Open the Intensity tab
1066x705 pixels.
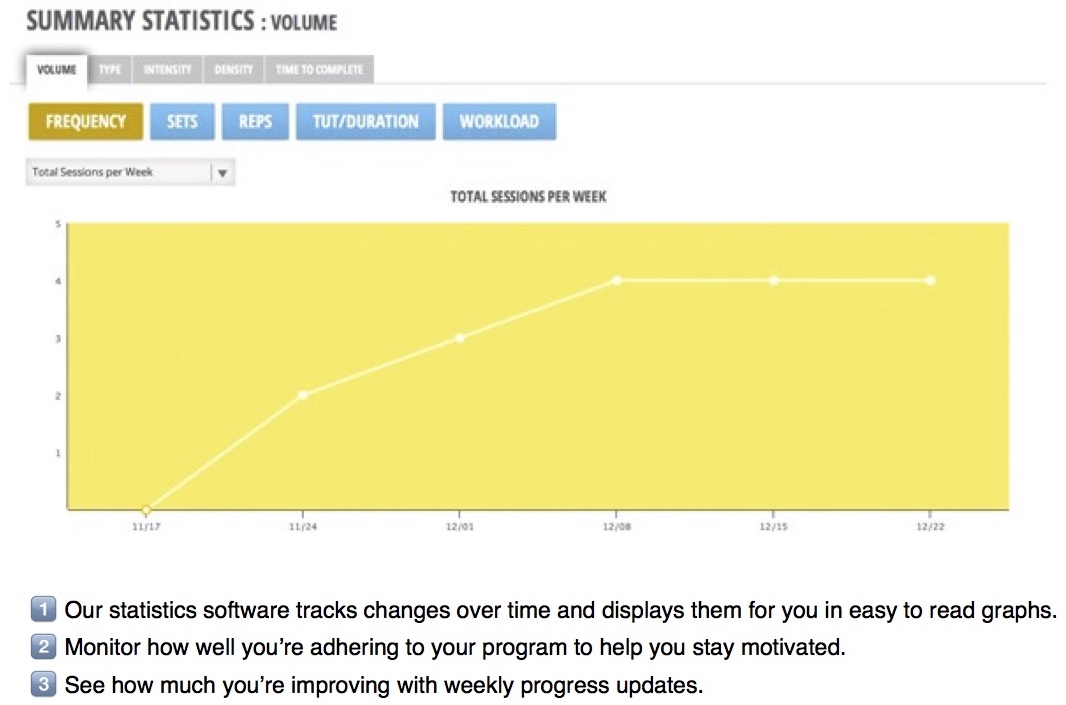[167, 69]
